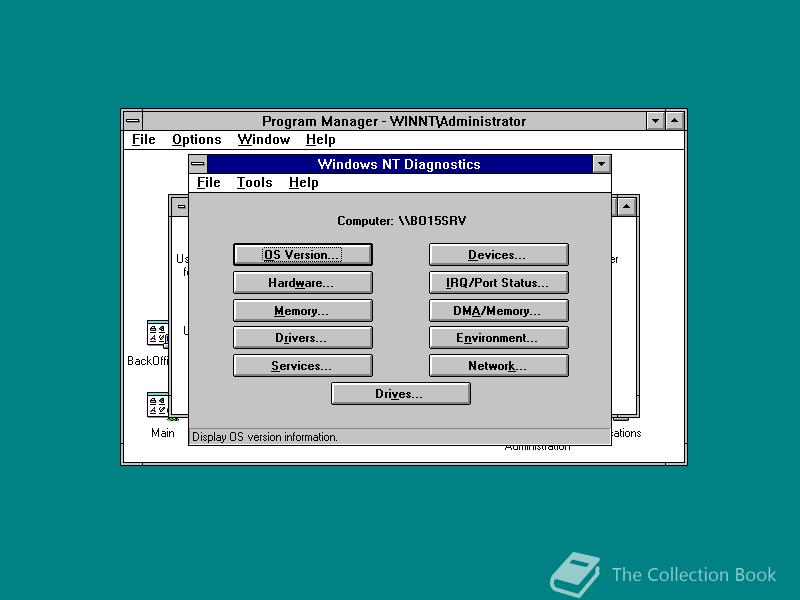The height and width of the screenshot is (600, 800).
Task: Open Help menu in Windows NT Diagnostics
Action: [x=304, y=183]
